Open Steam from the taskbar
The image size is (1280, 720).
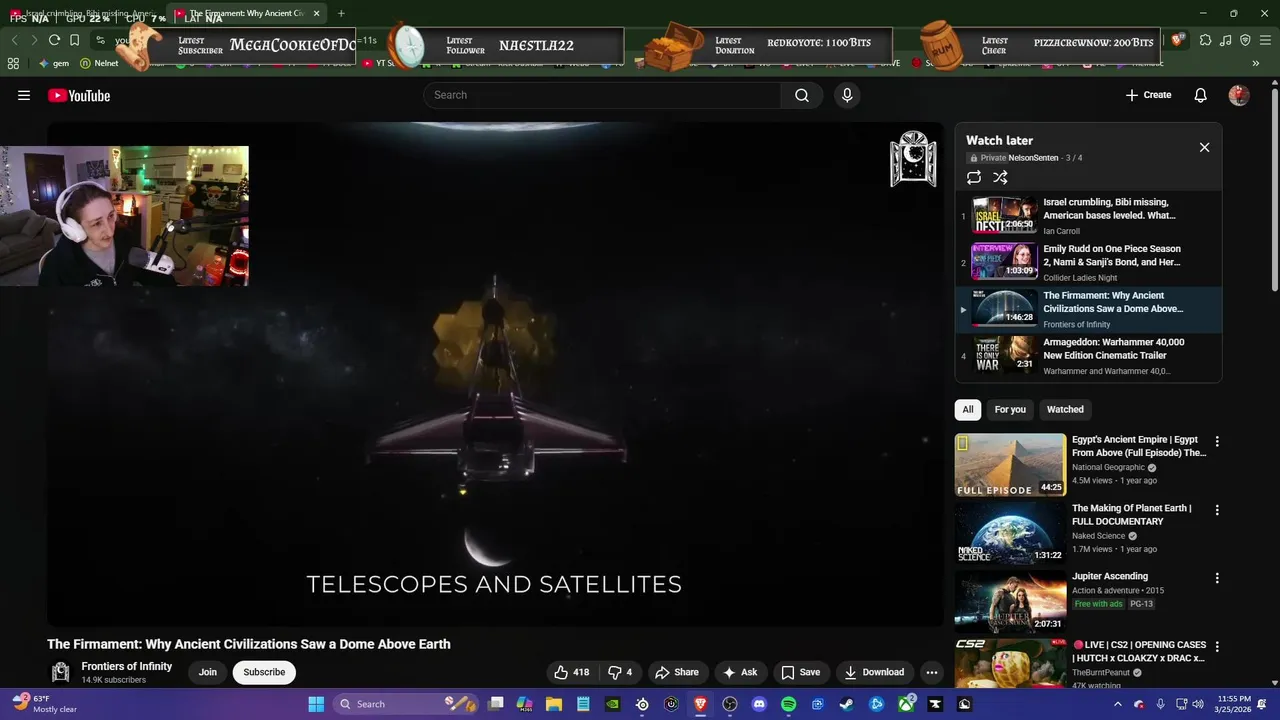pyautogui.click(x=847, y=704)
